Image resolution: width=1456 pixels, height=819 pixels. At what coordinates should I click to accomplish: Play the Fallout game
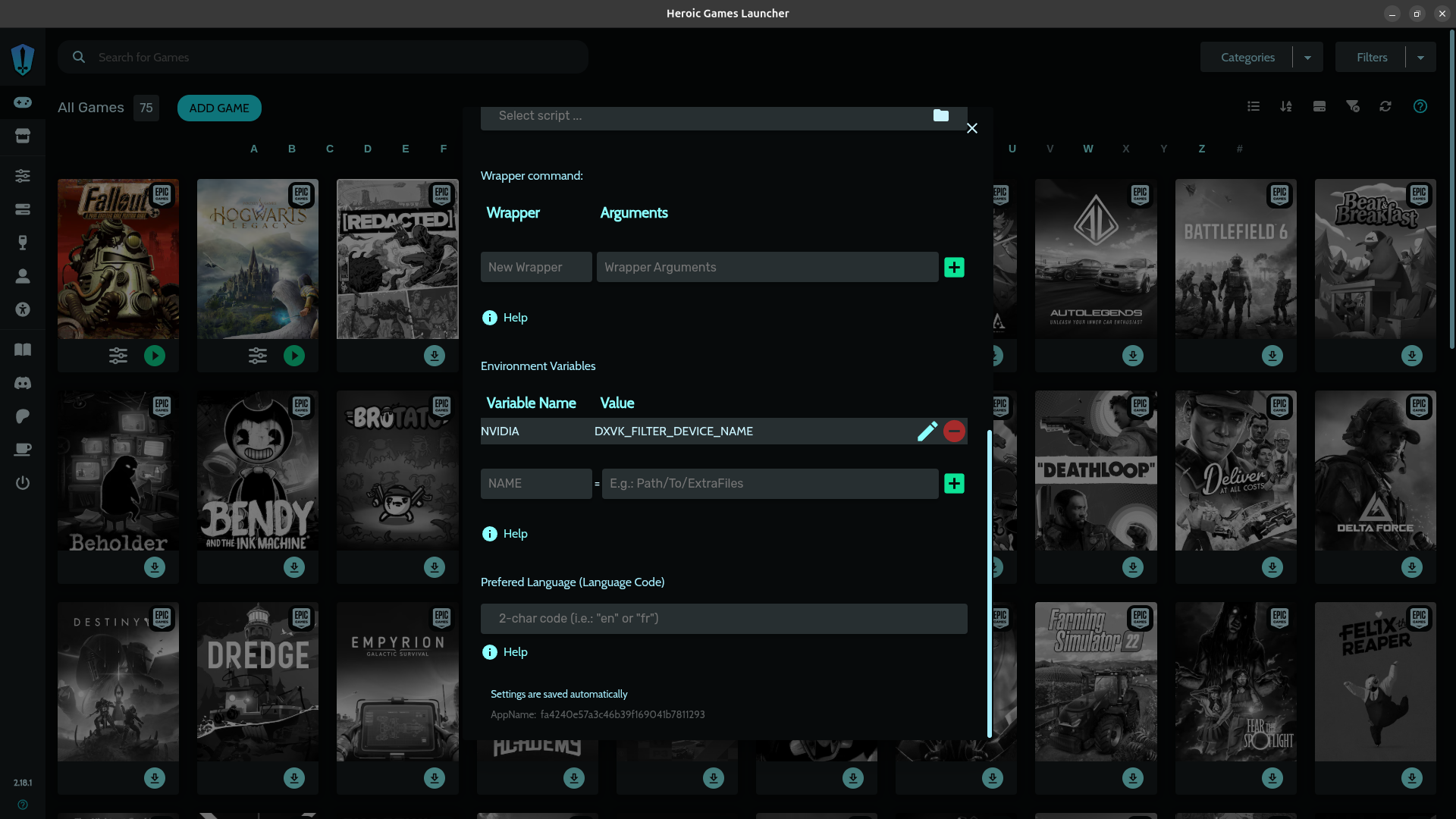tap(155, 356)
